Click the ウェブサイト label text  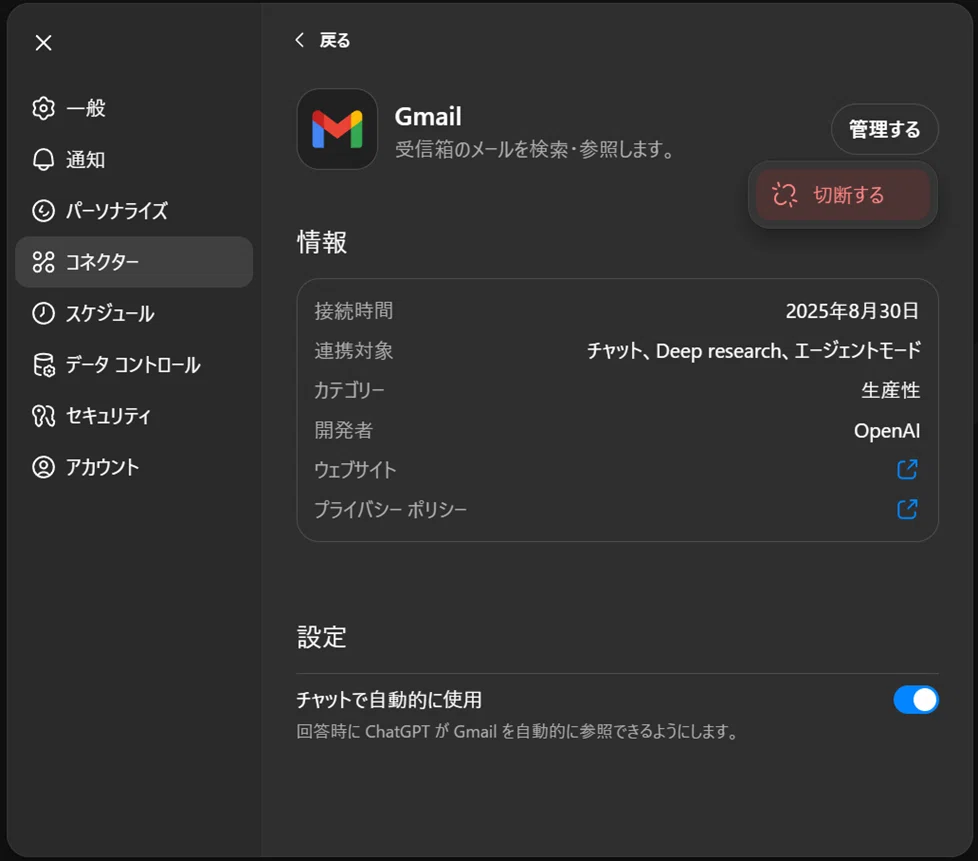356,470
